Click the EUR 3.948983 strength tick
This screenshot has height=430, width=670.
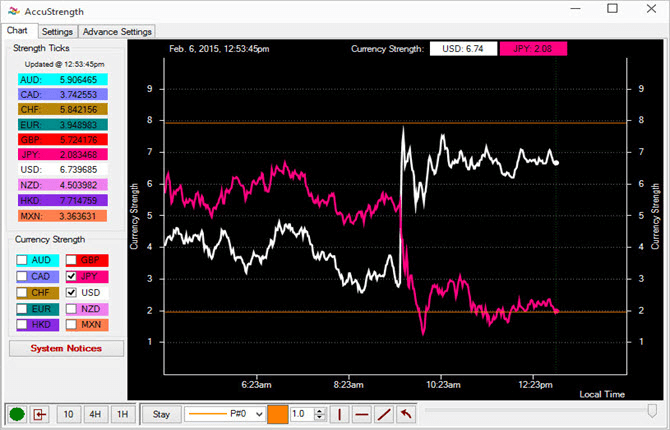pyautogui.click(x=63, y=125)
